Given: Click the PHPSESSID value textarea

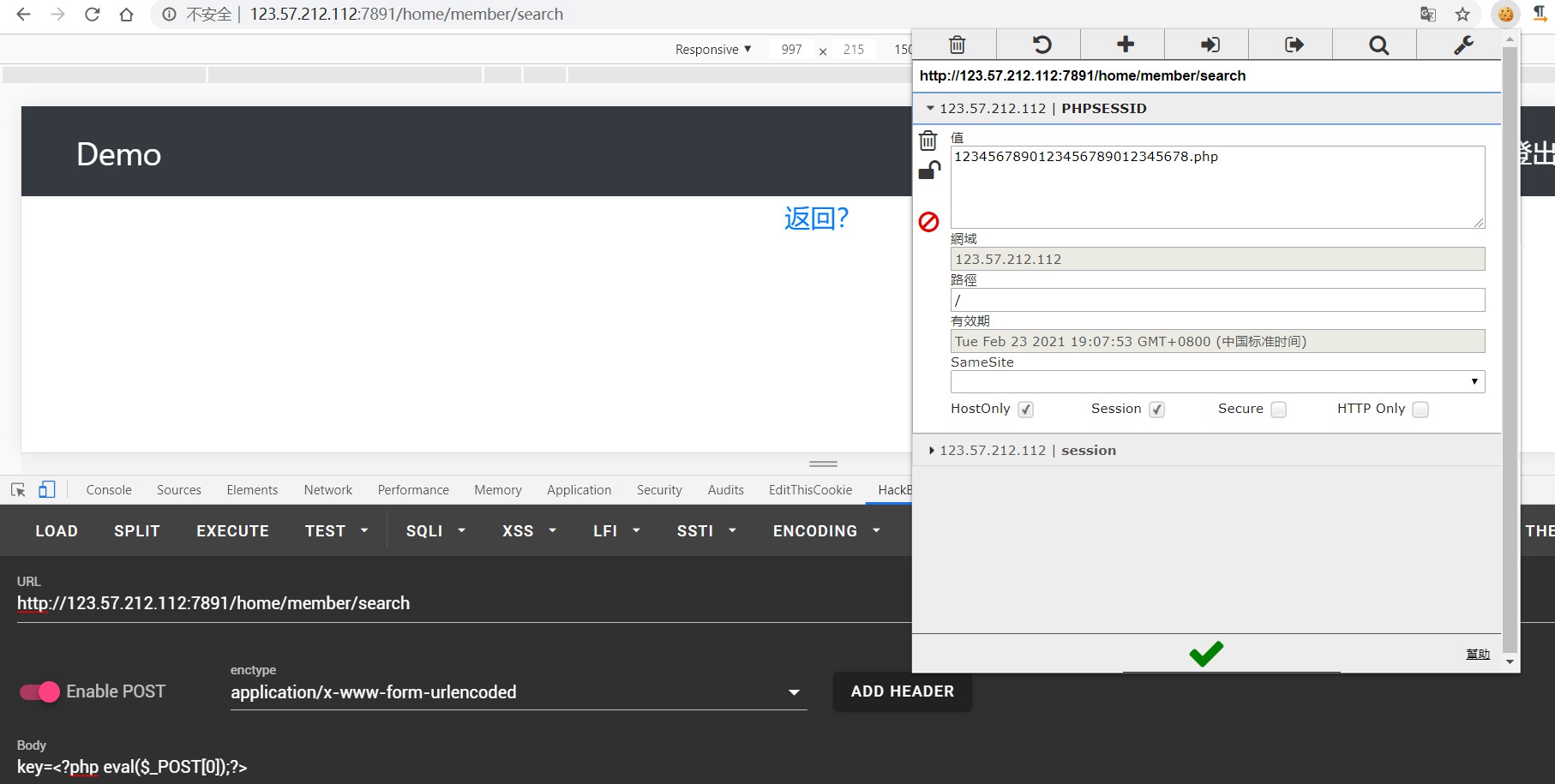Looking at the screenshot, I should click(x=1217, y=187).
